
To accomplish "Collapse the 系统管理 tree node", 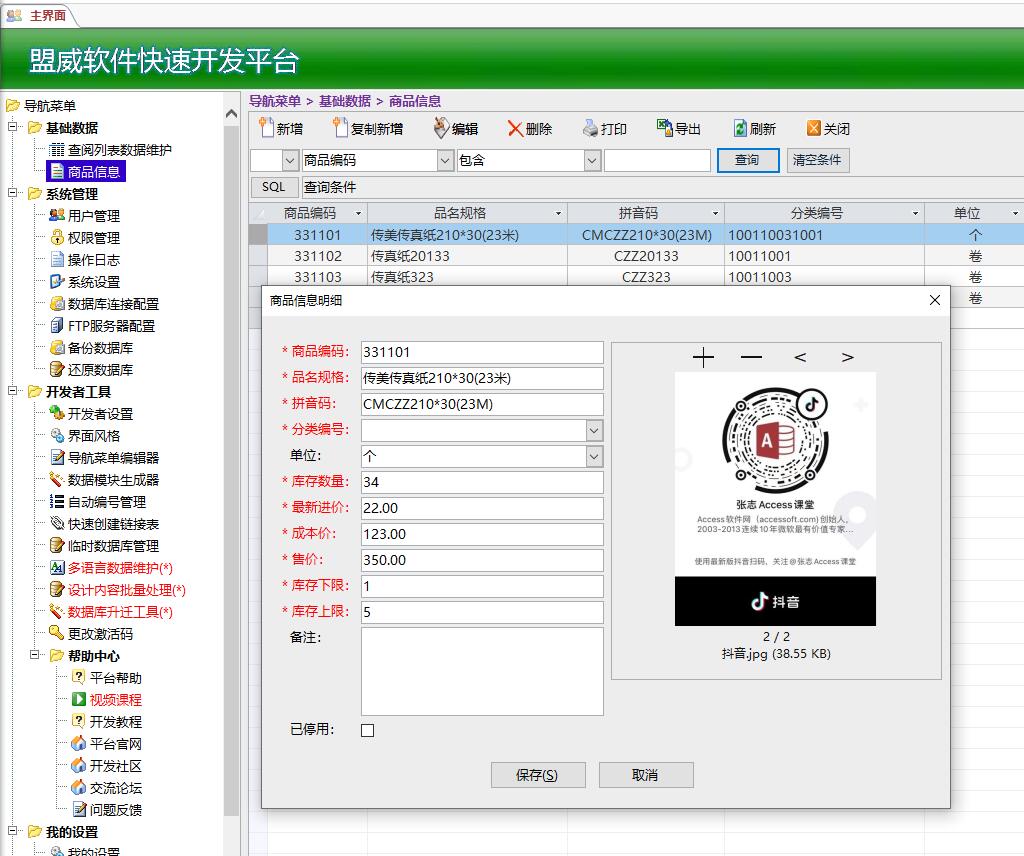I will click(x=12, y=193).
